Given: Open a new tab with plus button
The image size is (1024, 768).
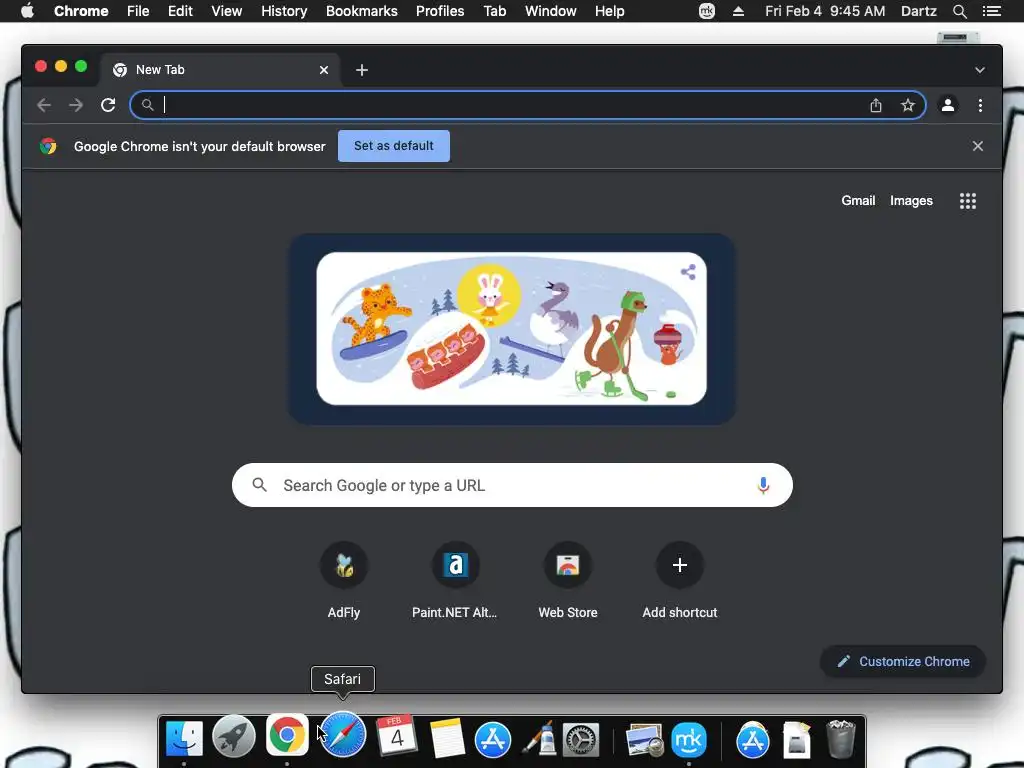Looking at the screenshot, I should coord(362,70).
